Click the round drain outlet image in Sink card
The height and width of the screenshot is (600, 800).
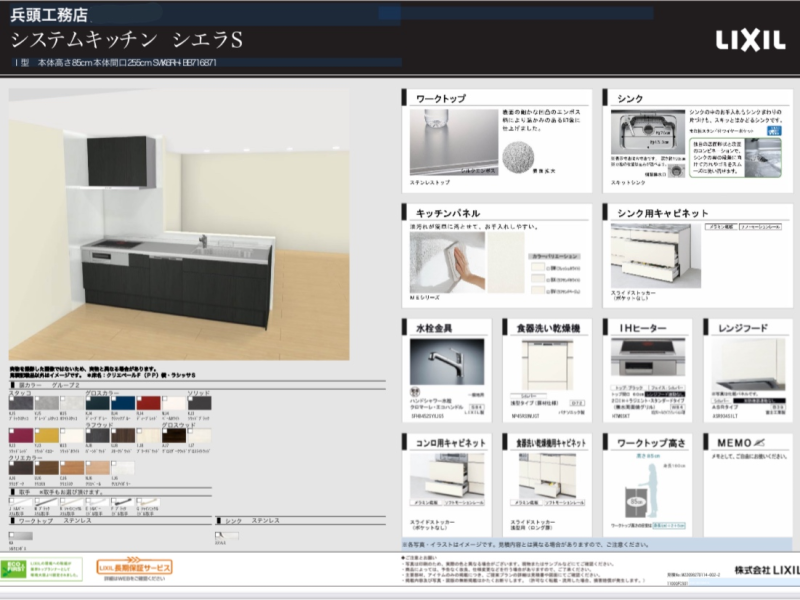tap(677, 172)
